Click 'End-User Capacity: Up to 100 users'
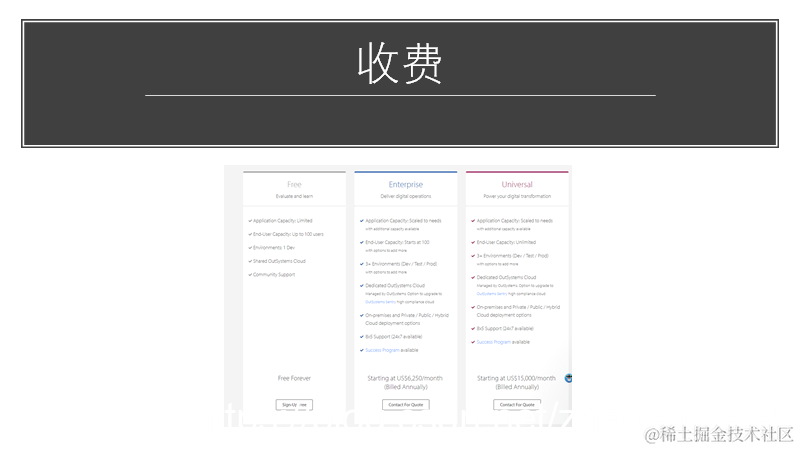The width and height of the screenshot is (800, 450). tap(288, 234)
